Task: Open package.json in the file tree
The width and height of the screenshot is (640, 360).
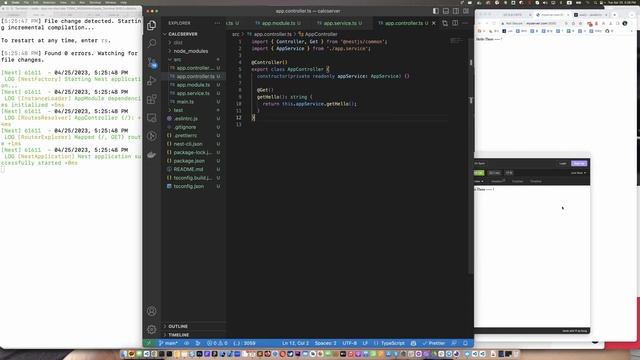Action: click(189, 161)
